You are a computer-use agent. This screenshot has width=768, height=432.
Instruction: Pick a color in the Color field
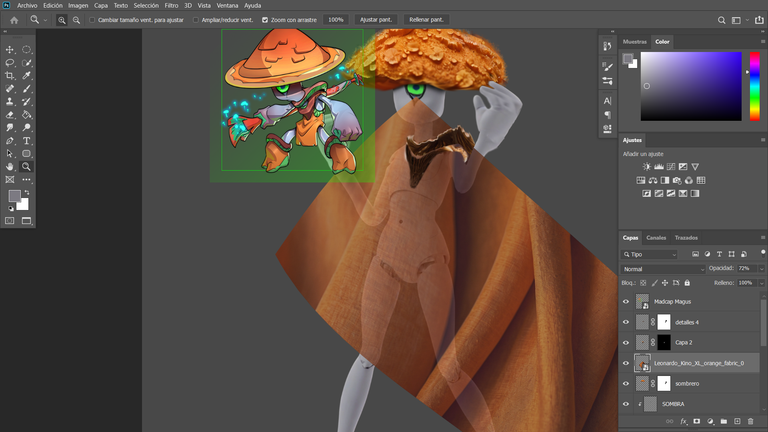click(x=691, y=86)
